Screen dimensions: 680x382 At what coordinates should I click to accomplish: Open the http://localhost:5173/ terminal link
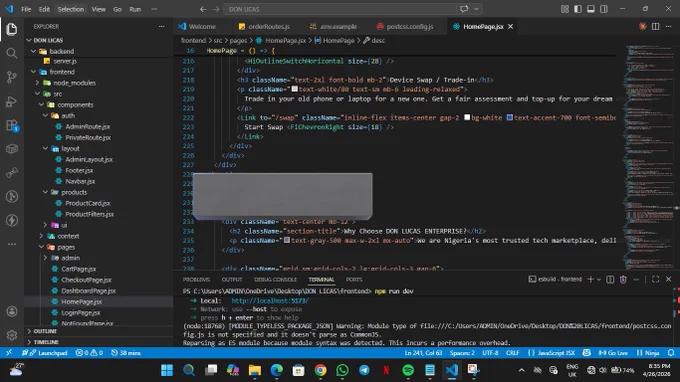270,300
